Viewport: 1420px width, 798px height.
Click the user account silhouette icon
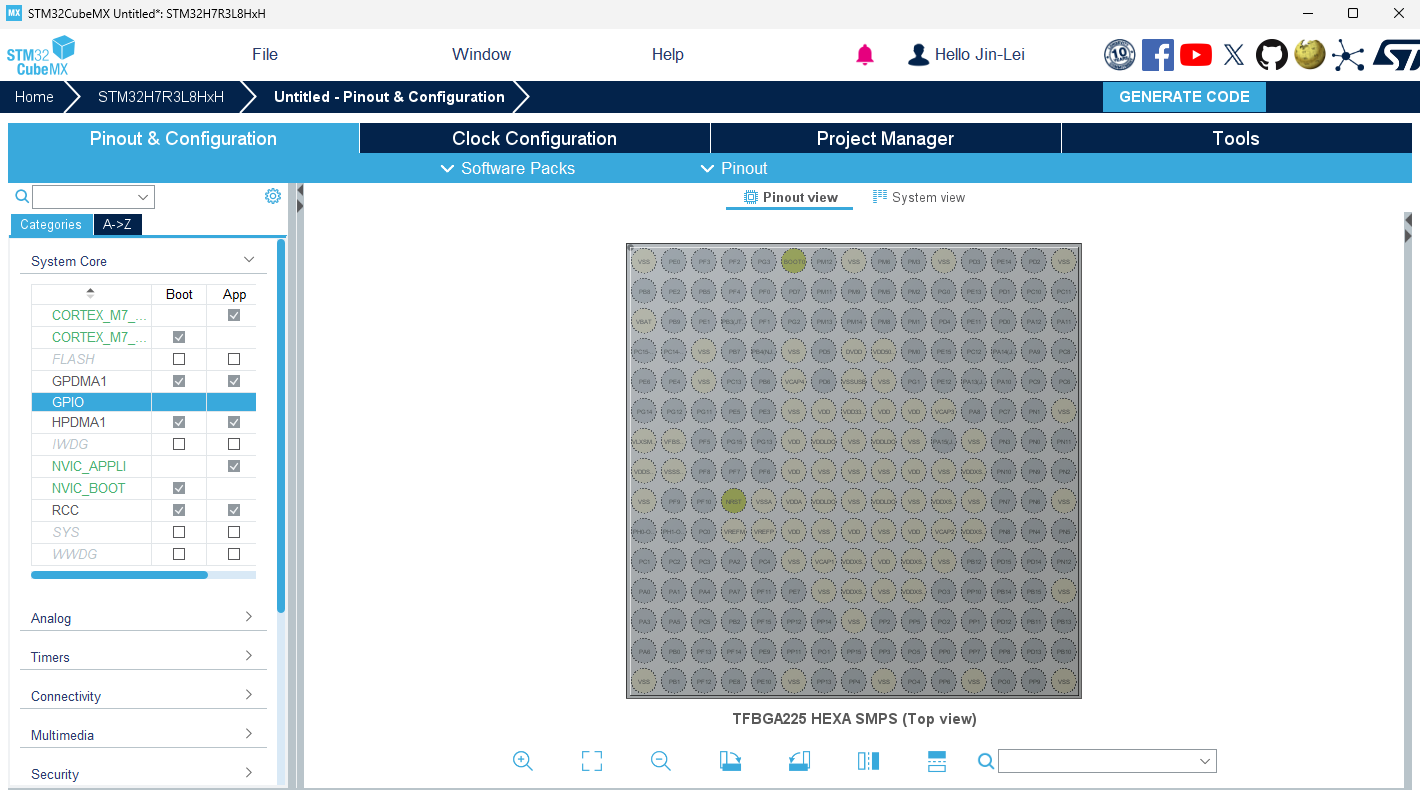pos(918,55)
